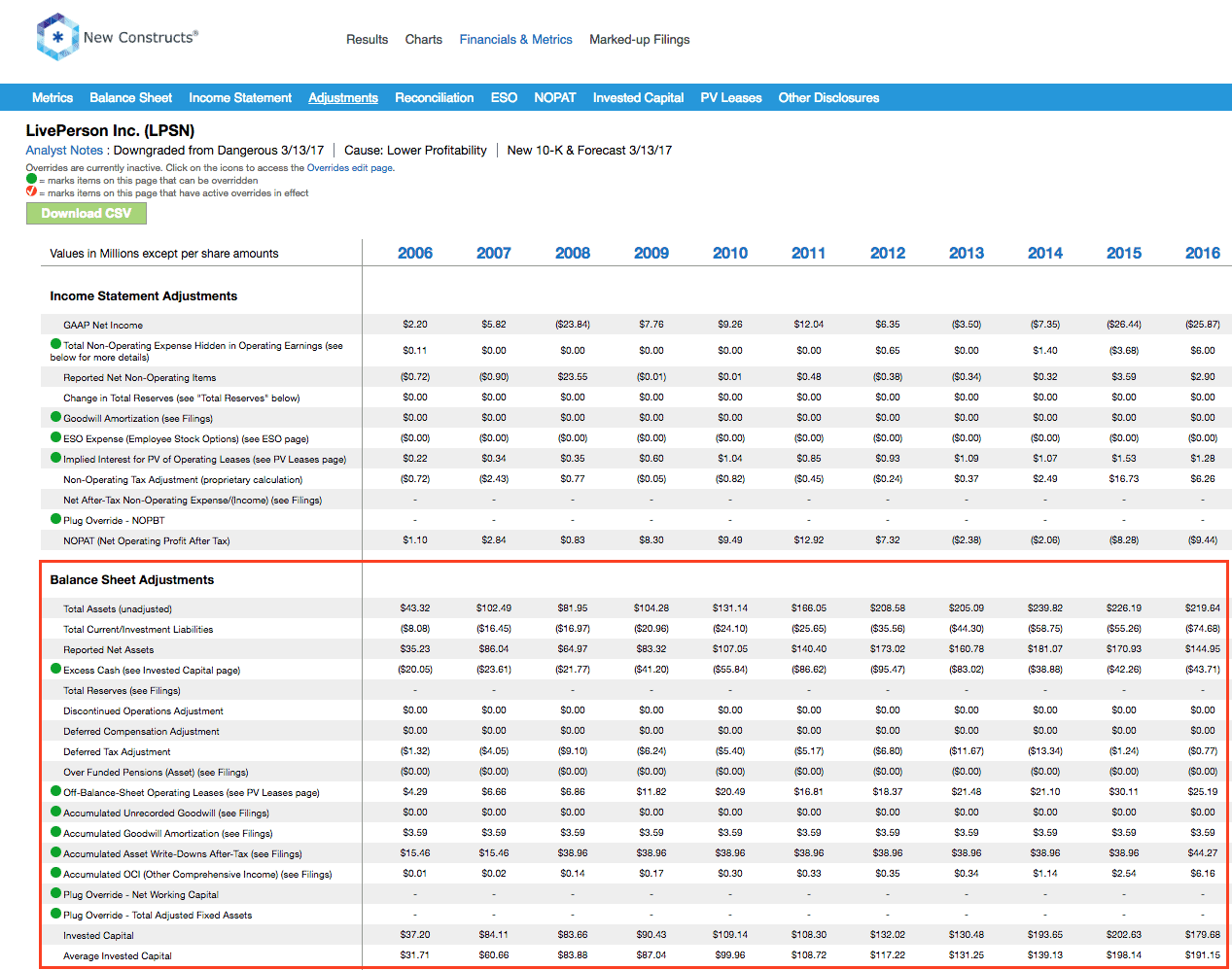The width and height of the screenshot is (1232, 970).
Task: Select the 2011 year column header
Action: pos(809,253)
